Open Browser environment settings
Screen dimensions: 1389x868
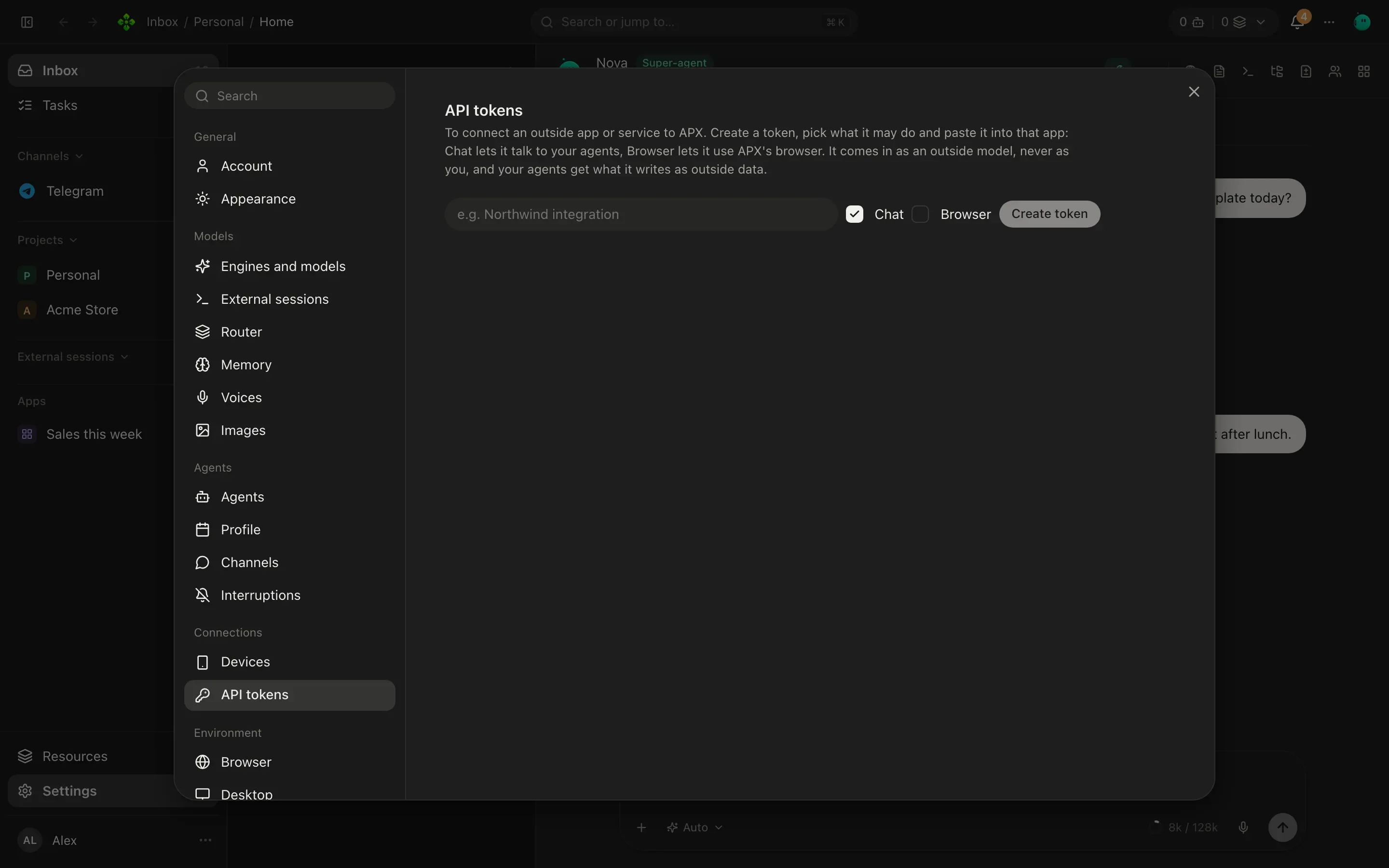coord(289,762)
